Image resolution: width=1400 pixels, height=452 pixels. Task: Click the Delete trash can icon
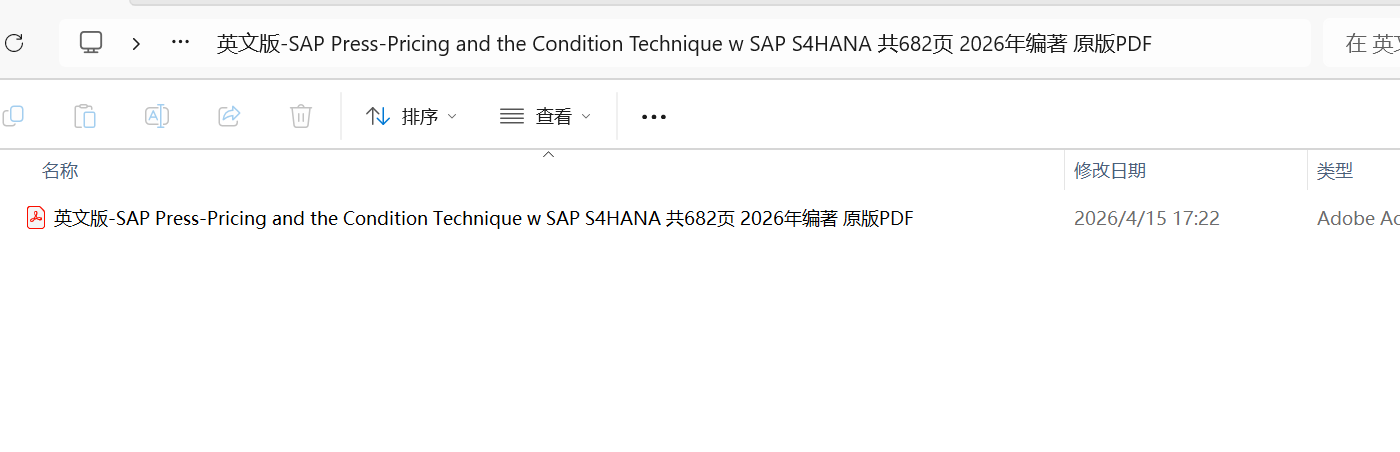(x=301, y=116)
